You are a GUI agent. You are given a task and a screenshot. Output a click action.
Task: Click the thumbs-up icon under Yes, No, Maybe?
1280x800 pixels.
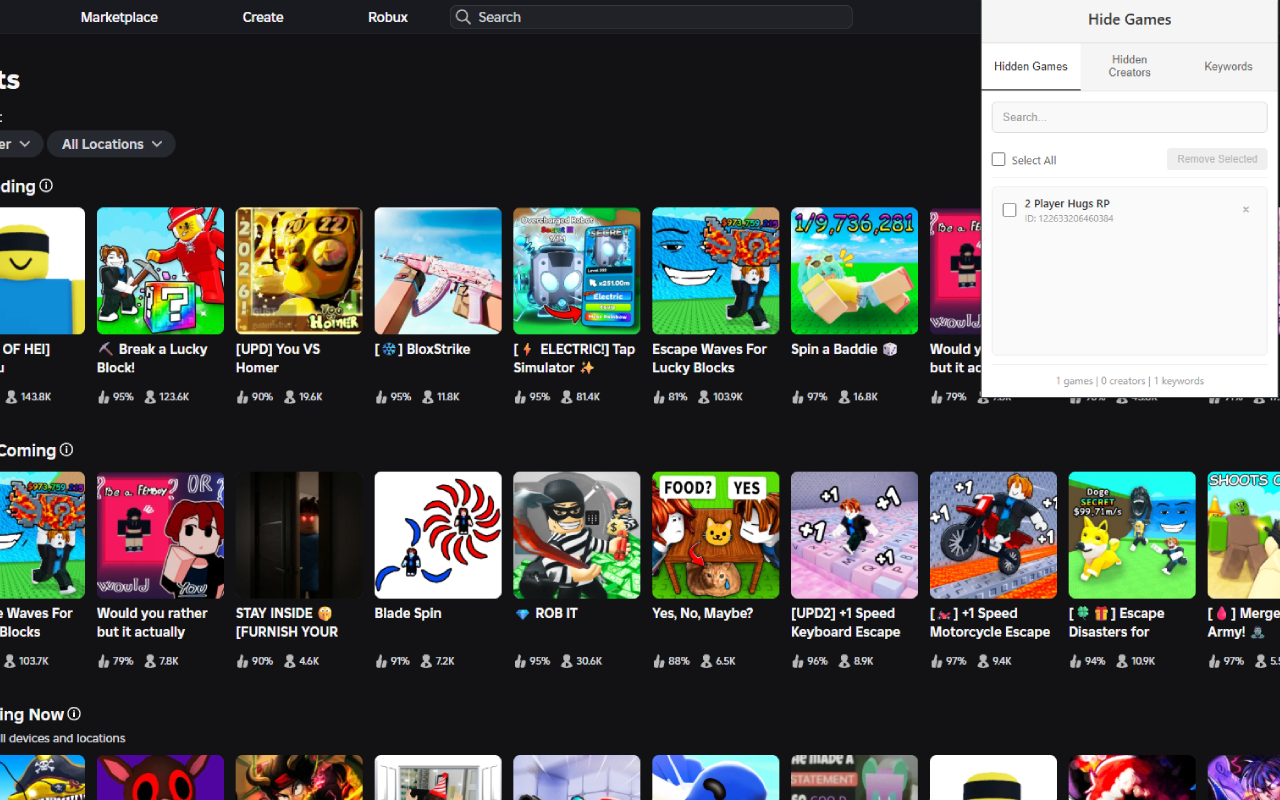click(659, 661)
